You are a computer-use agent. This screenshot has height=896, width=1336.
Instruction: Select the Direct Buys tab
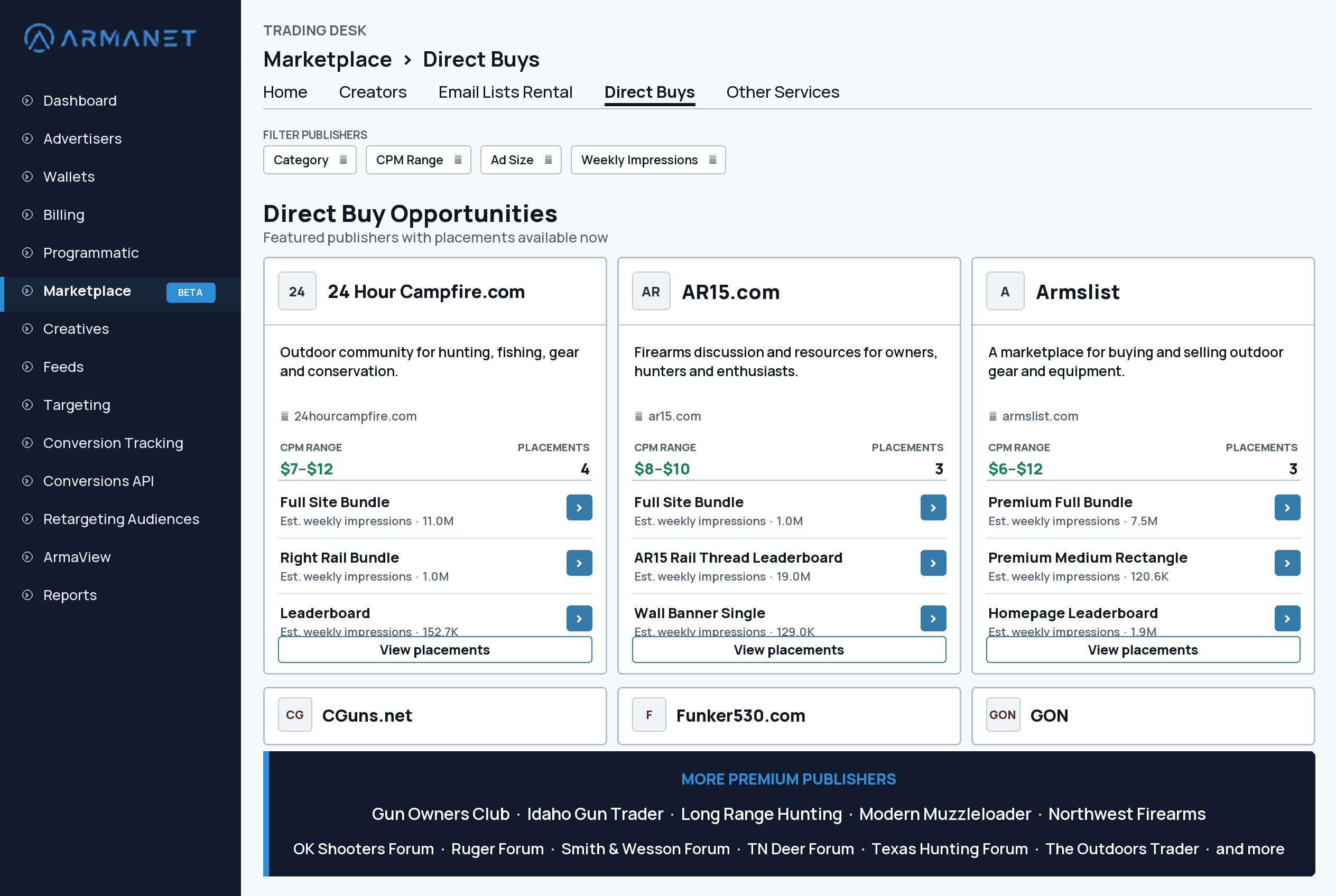650,92
